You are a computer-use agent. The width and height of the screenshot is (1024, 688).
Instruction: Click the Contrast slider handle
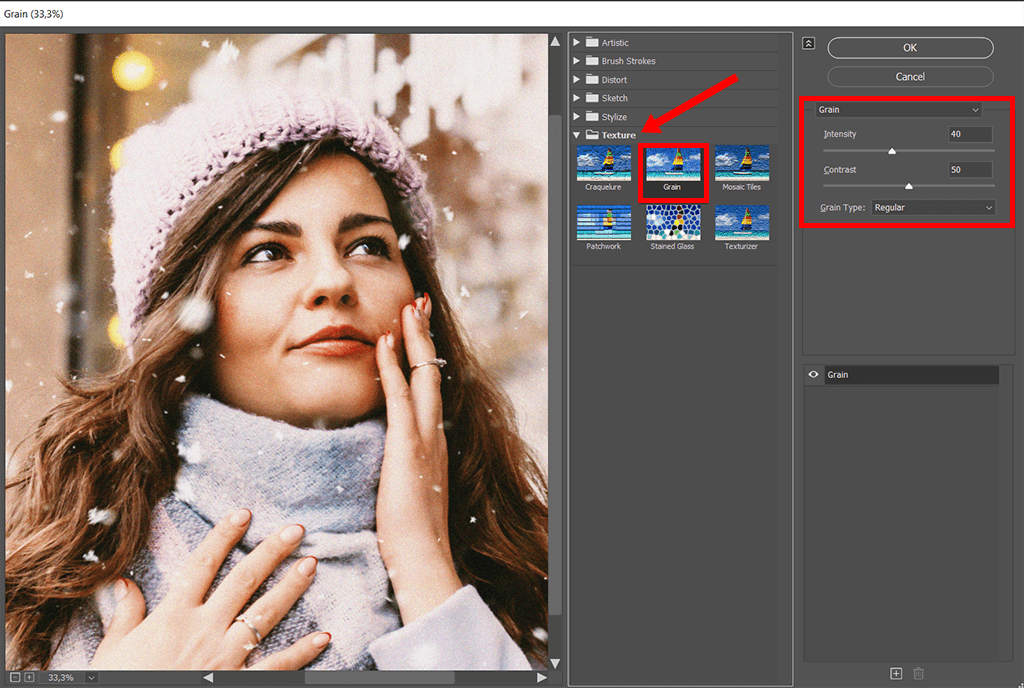pos(909,187)
